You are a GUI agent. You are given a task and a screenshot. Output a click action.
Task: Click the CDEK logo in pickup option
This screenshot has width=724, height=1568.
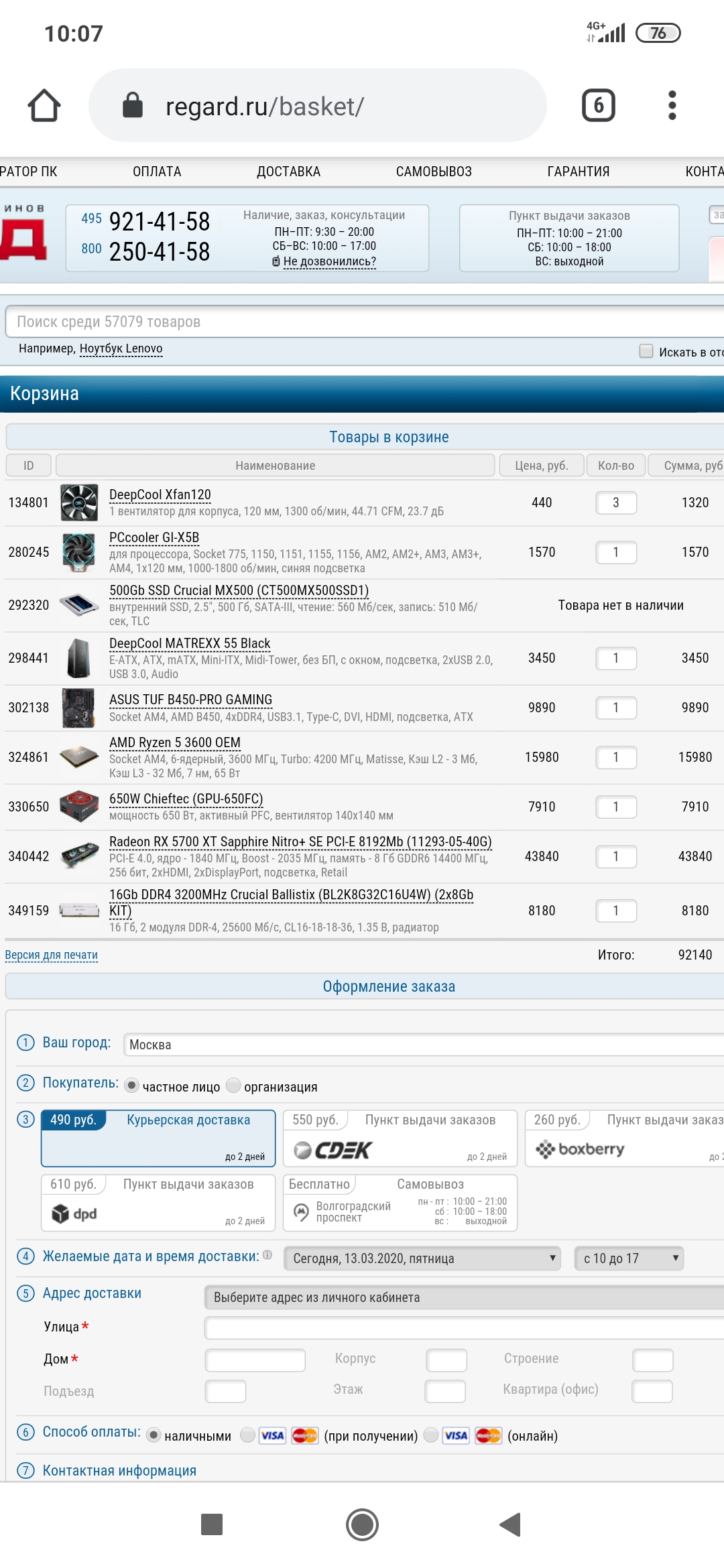click(333, 1150)
